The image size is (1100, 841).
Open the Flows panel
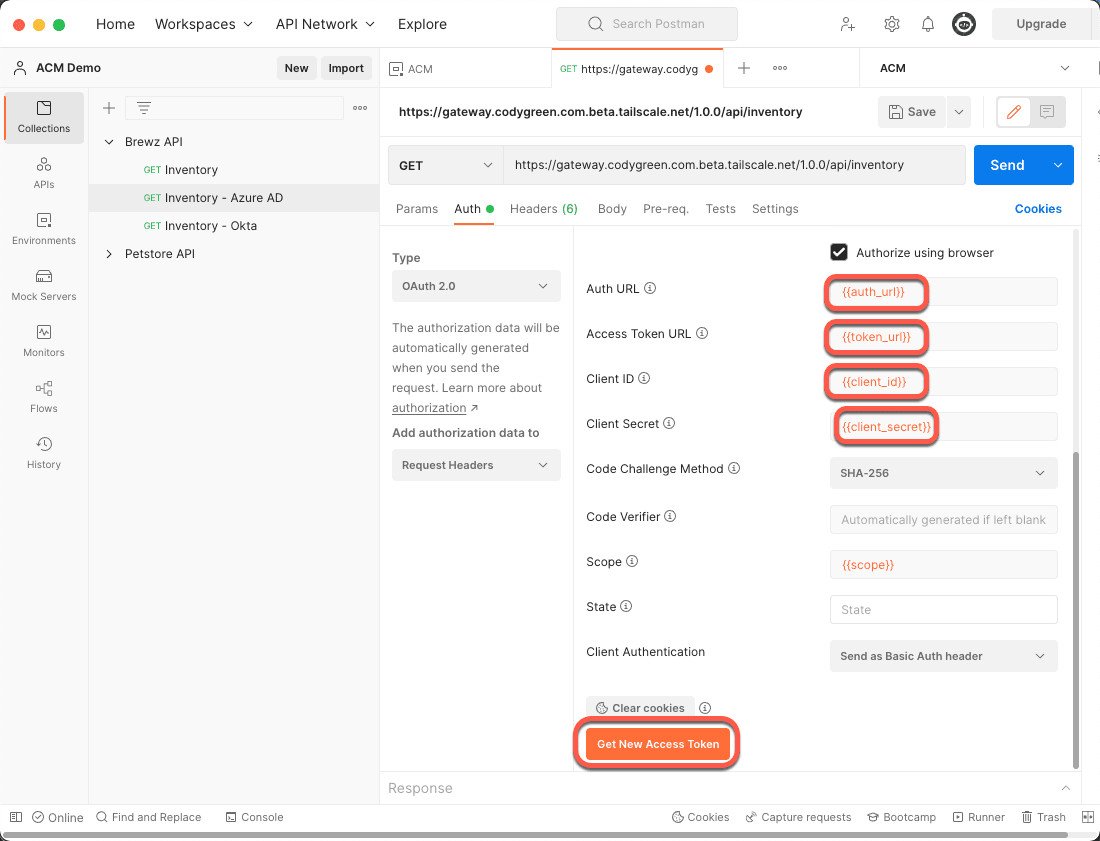[x=43, y=397]
